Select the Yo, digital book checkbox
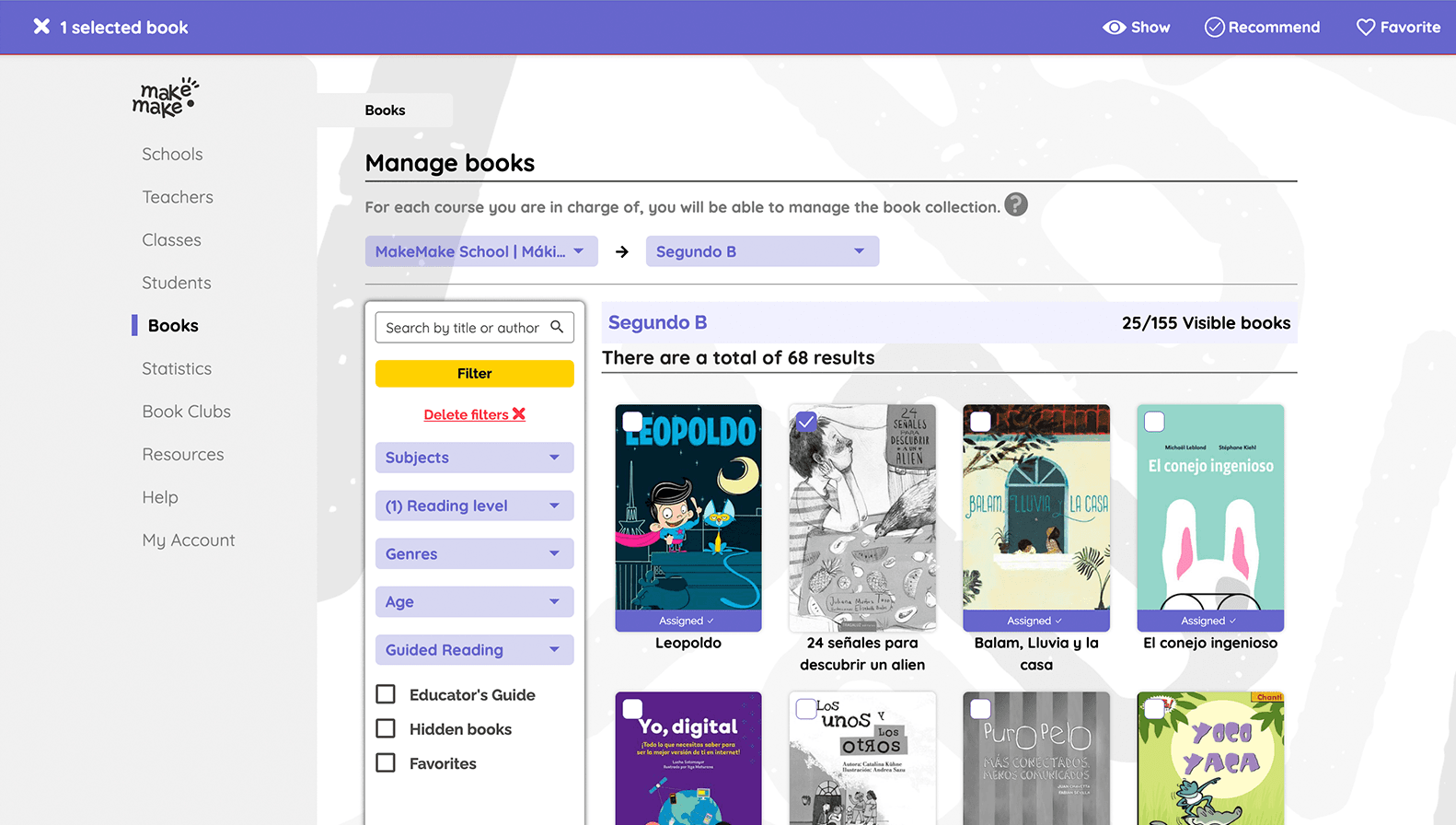The image size is (1456, 825). (632, 709)
